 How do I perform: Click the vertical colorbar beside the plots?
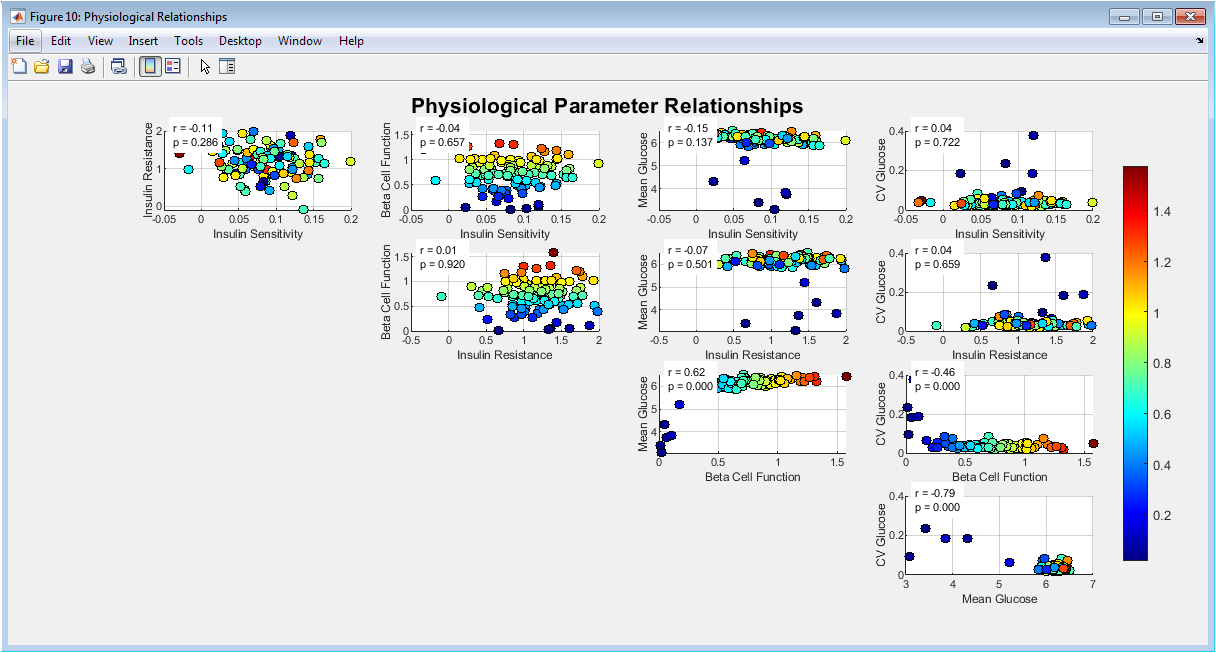pos(1137,362)
